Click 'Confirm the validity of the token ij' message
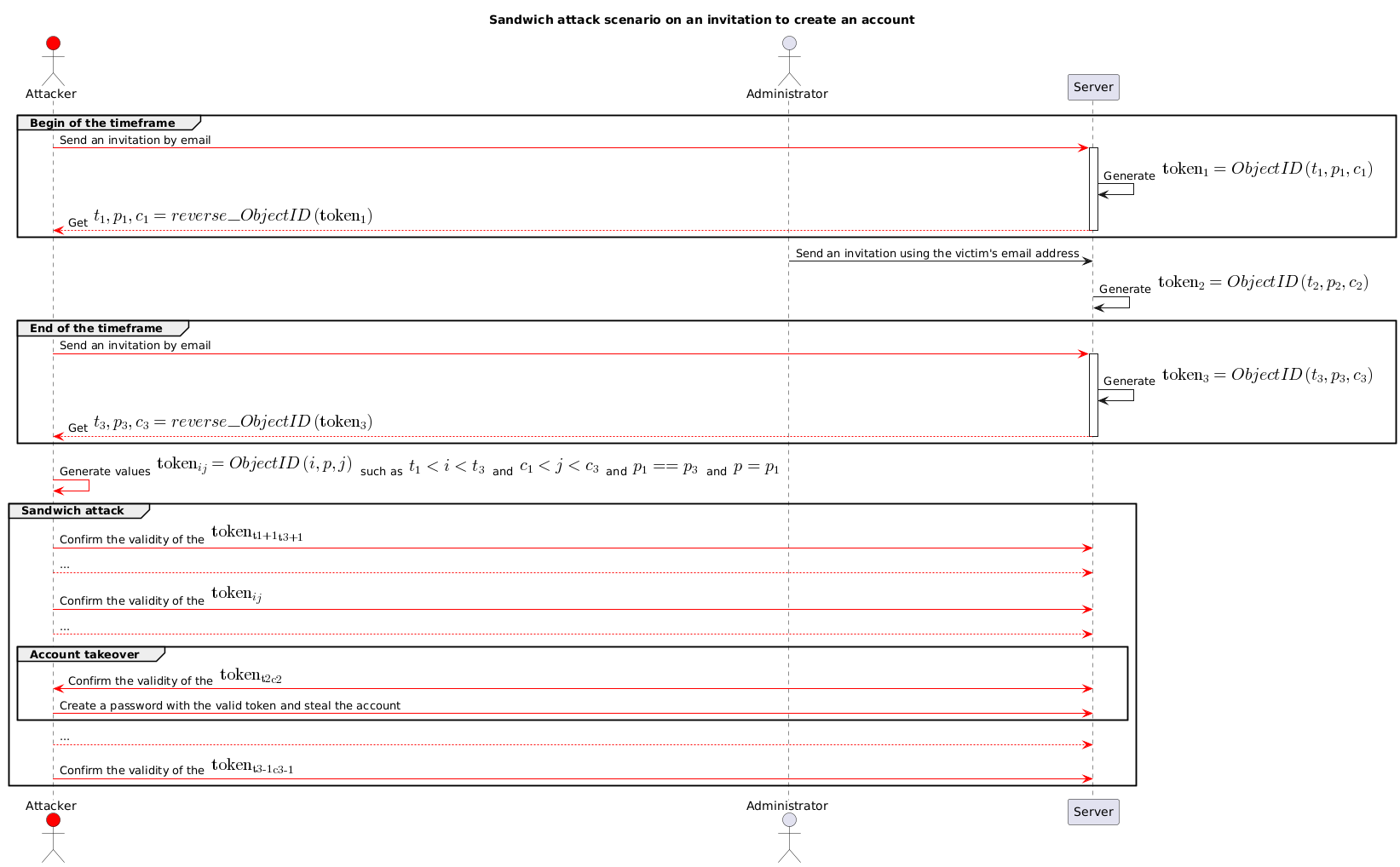Image resolution: width=1400 pixels, height=867 pixels. tap(160, 595)
